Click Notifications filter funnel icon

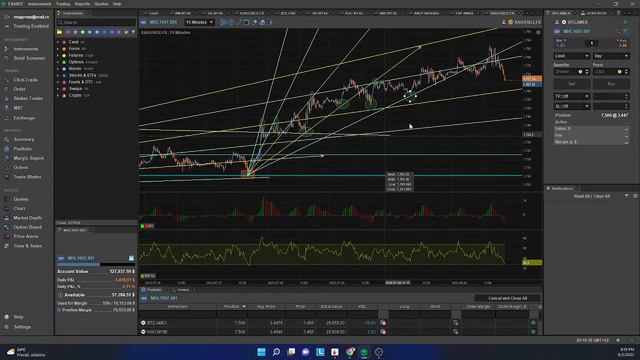click(x=627, y=196)
